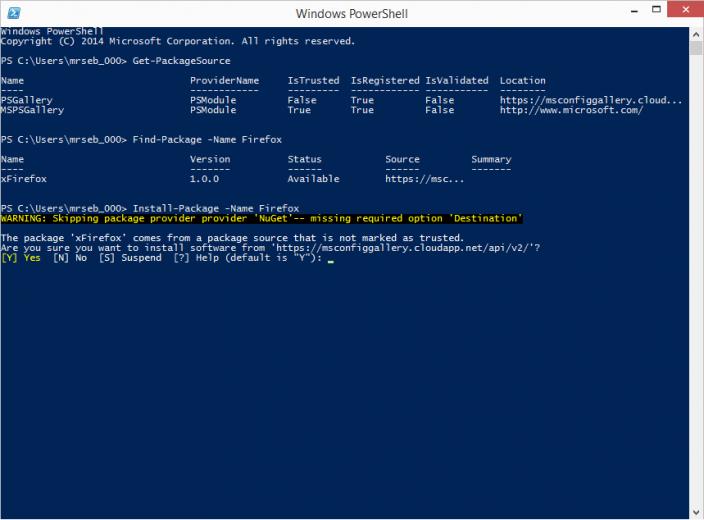Open the PowerShell icon system menu
704x520 pixels.
14,13
